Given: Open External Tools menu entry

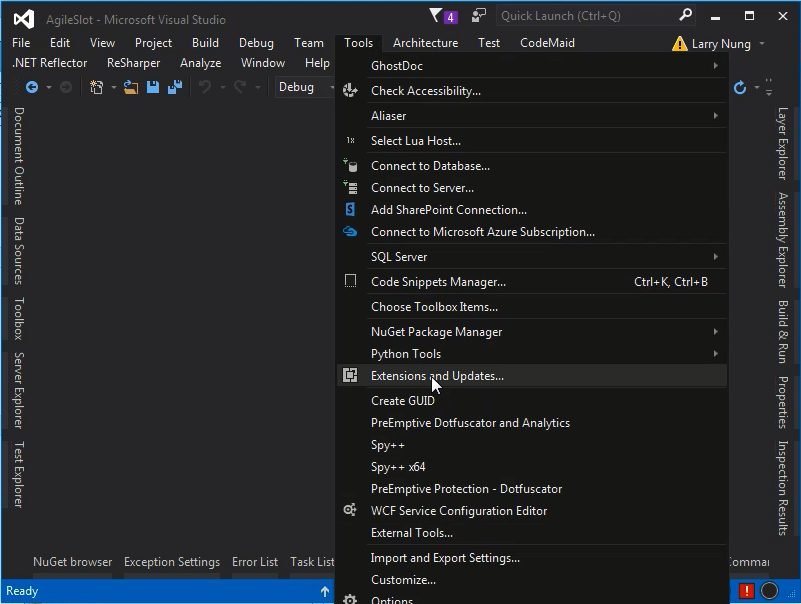Looking at the screenshot, I should pos(531,532).
